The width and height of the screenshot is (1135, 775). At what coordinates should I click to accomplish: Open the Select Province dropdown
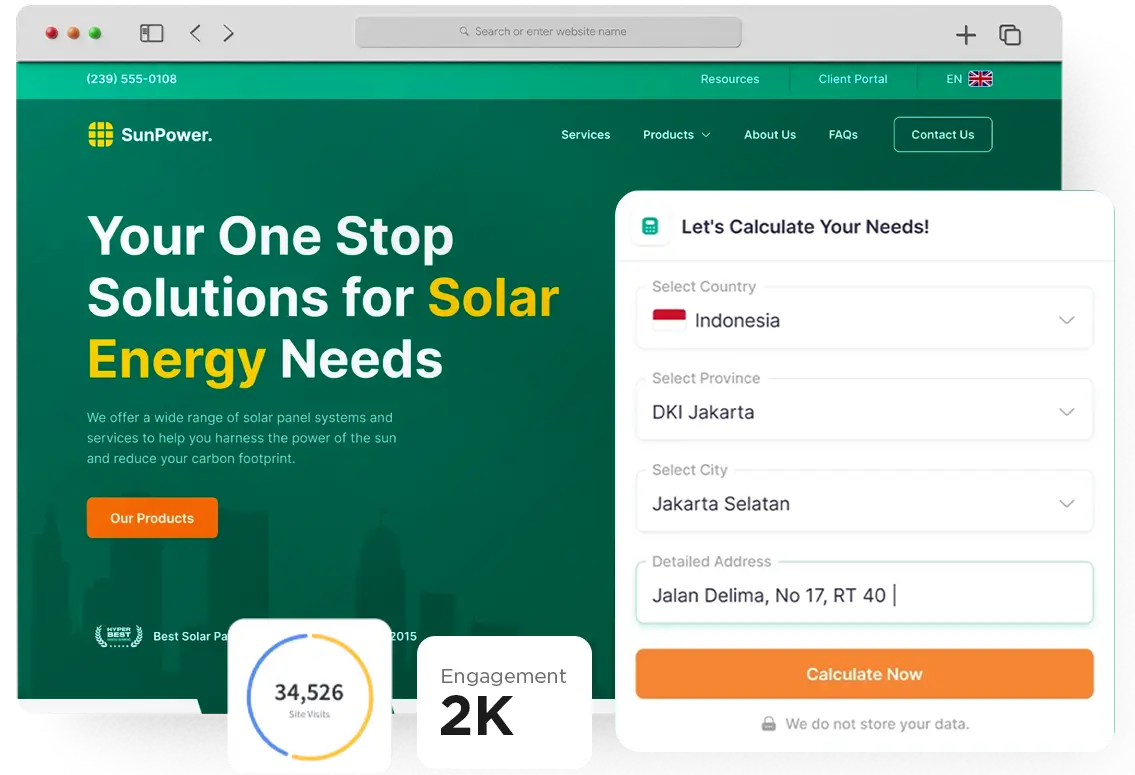[x=864, y=411]
